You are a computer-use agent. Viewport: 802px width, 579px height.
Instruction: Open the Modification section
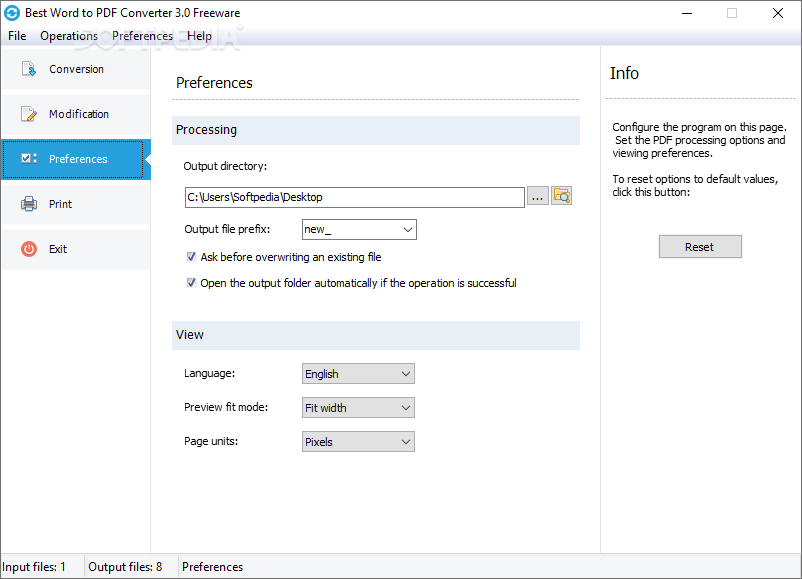76,114
